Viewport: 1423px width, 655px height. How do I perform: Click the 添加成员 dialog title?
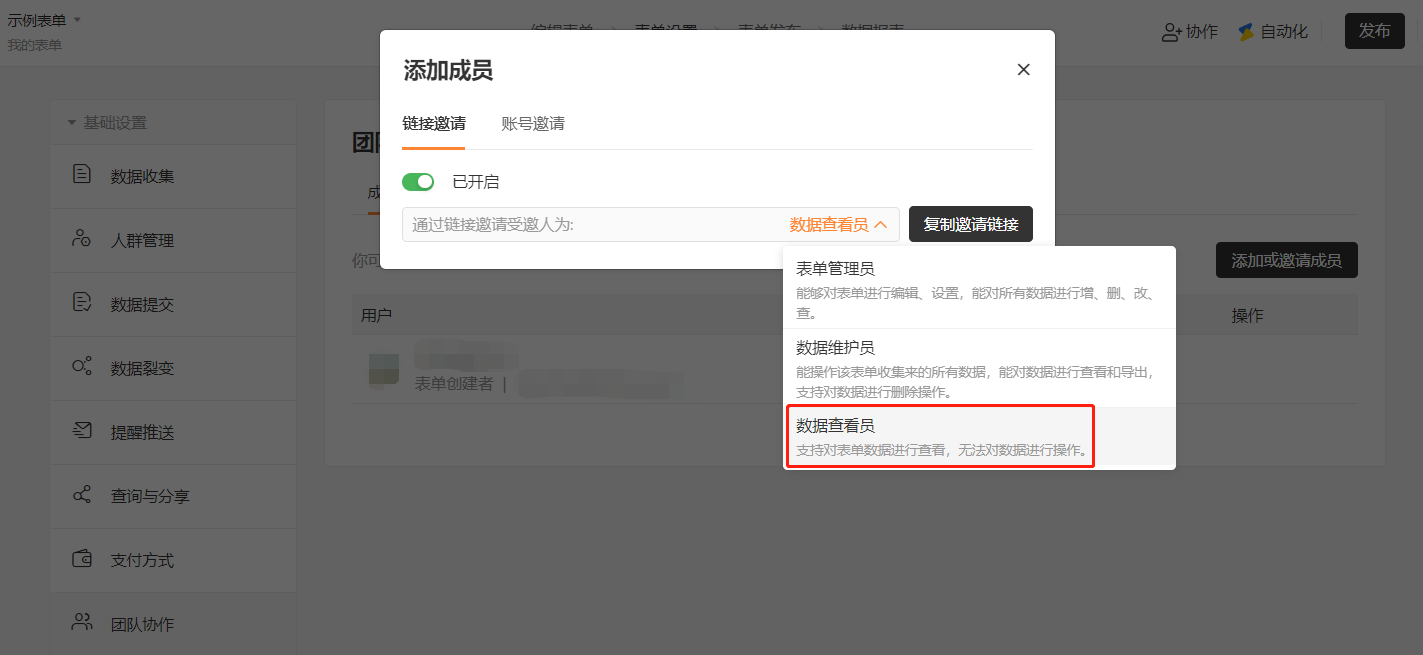[x=448, y=70]
